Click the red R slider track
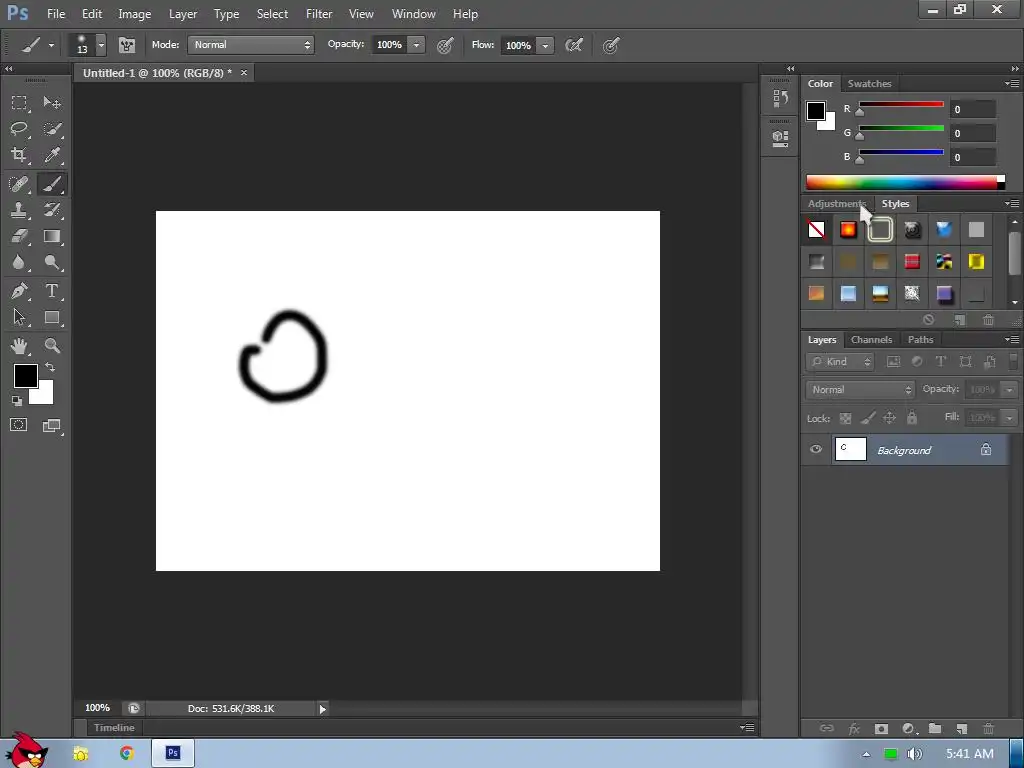The width and height of the screenshot is (1024, 768). (901, 104)
